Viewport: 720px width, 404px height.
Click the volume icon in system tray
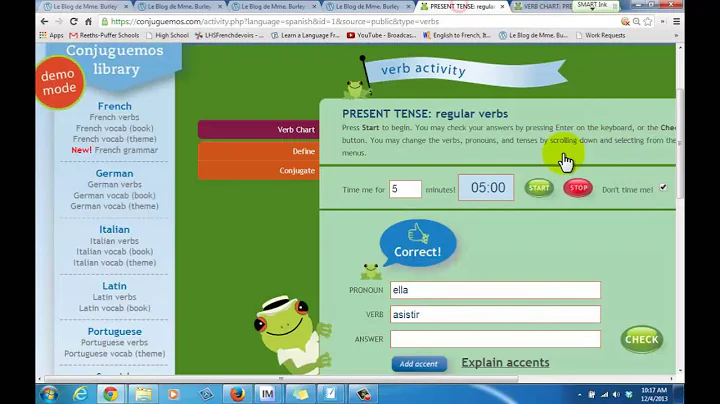coord(616,394)
